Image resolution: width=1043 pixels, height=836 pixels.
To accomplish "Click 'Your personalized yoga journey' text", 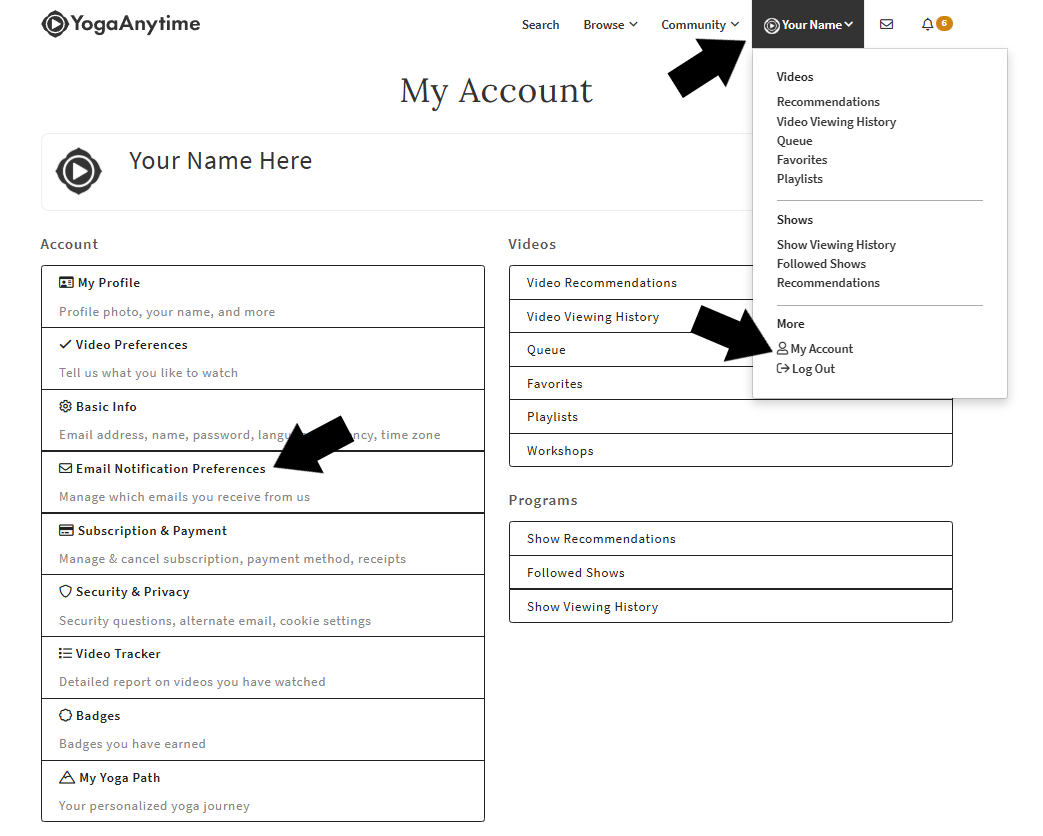I will pyautogui.click(x=154, y=805).
